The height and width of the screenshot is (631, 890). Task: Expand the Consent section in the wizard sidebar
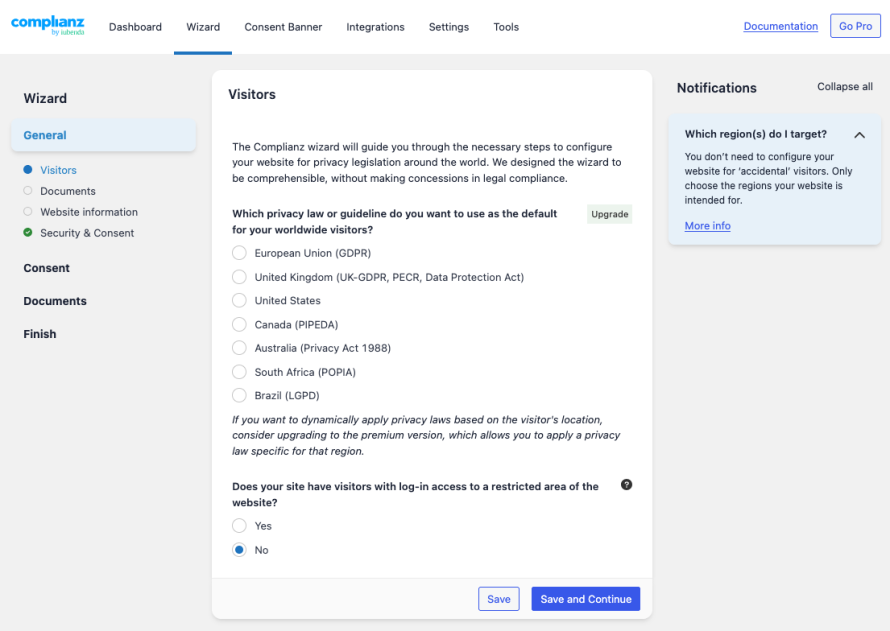(46, 267)
